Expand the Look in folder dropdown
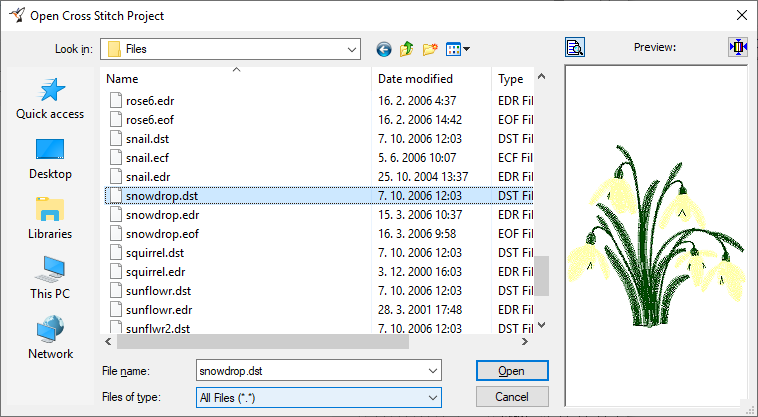758x417 pixels. [x=351, y=49]
